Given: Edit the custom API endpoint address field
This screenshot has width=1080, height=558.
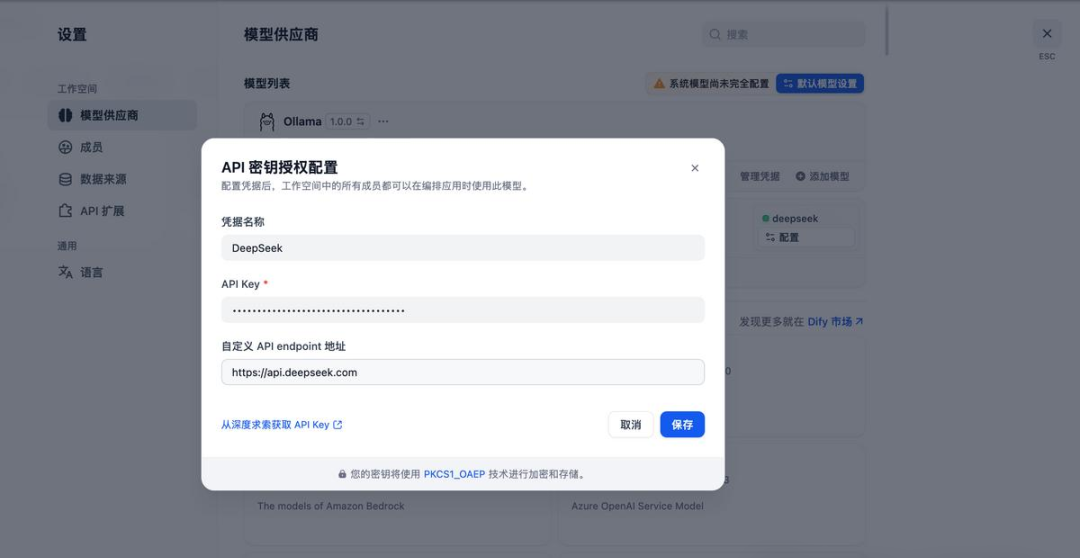Looking at the screenshot, I should coord(462,372).
